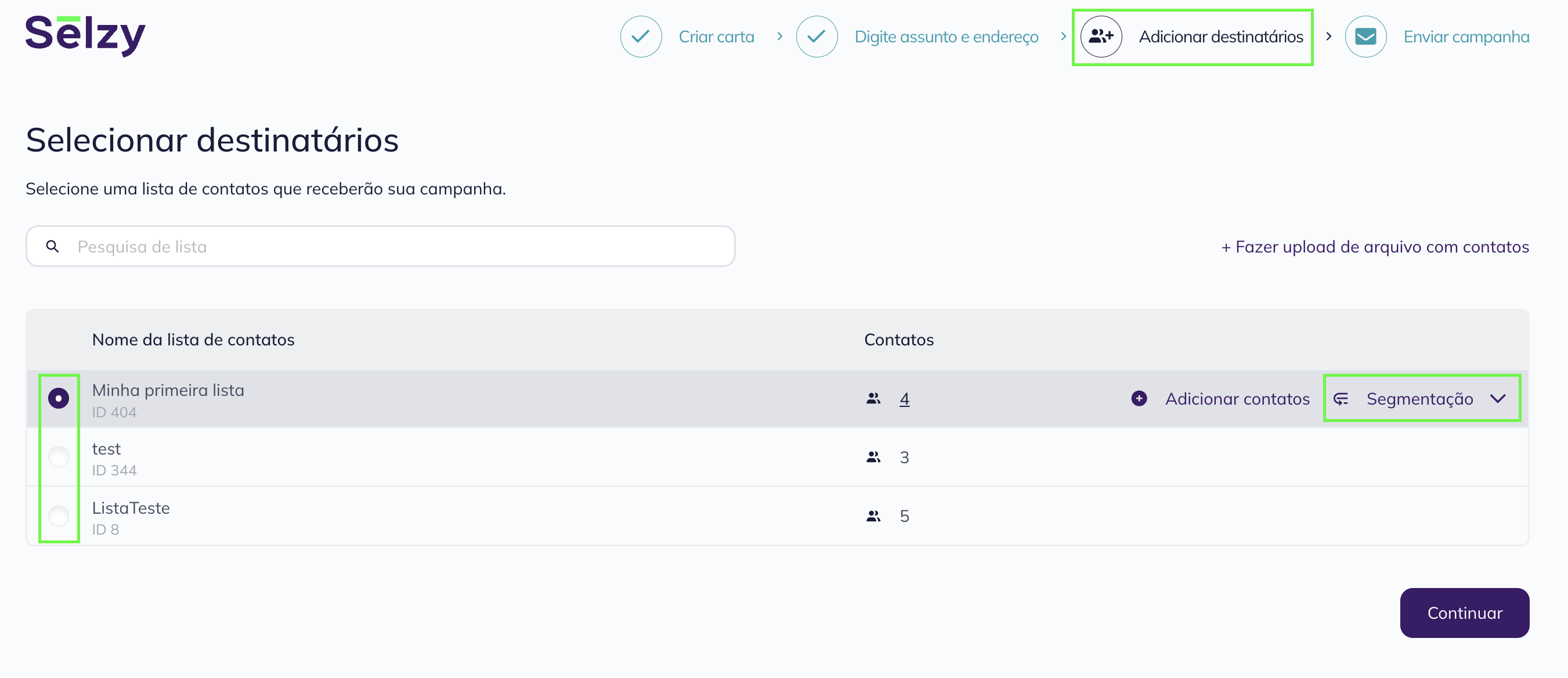This screenshot has height=678, width=1568.
Task: Go to the Criar carta step
Action: (717, 37)
